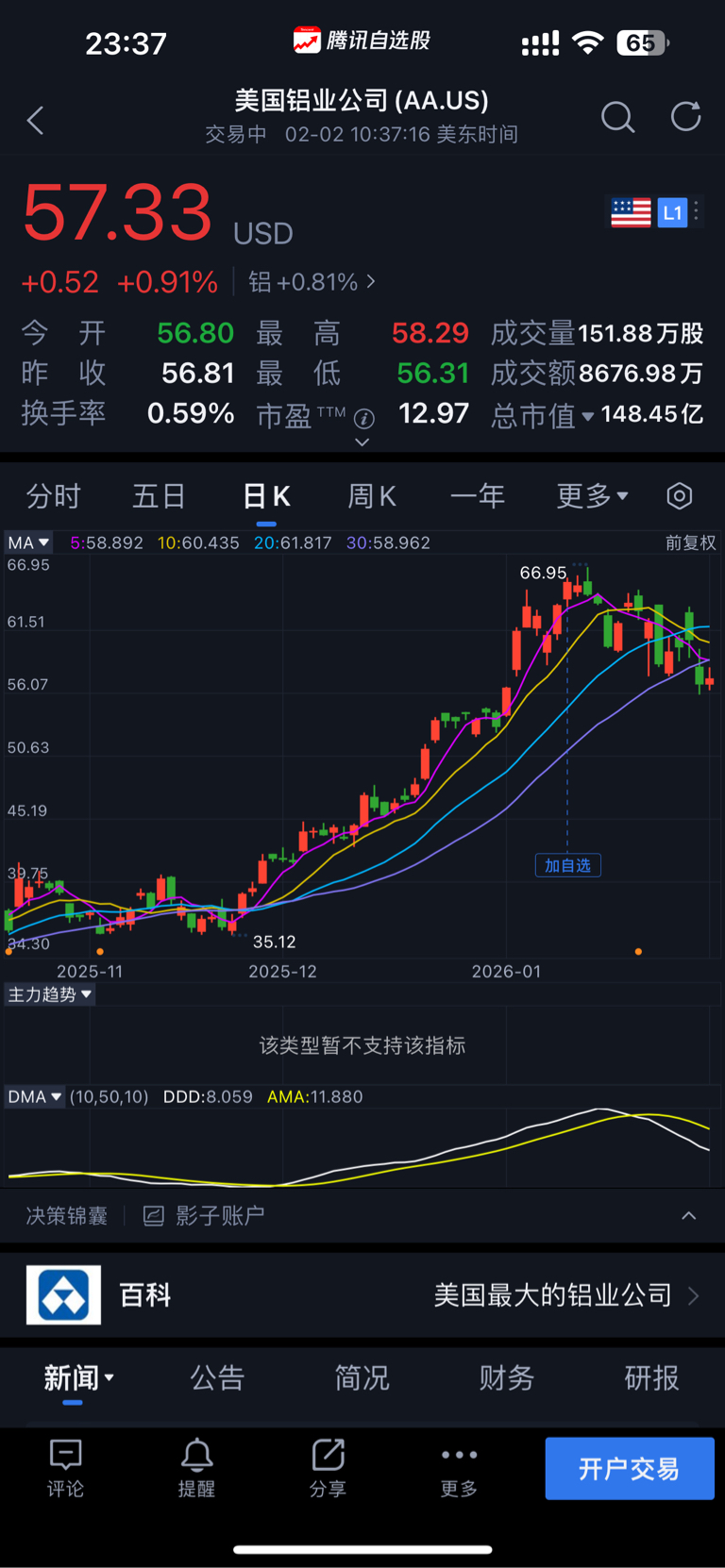Tap the MA30 value 30:58.962
The height and width of the screenshot is (1568, 725).
click(x=388, y=542)
